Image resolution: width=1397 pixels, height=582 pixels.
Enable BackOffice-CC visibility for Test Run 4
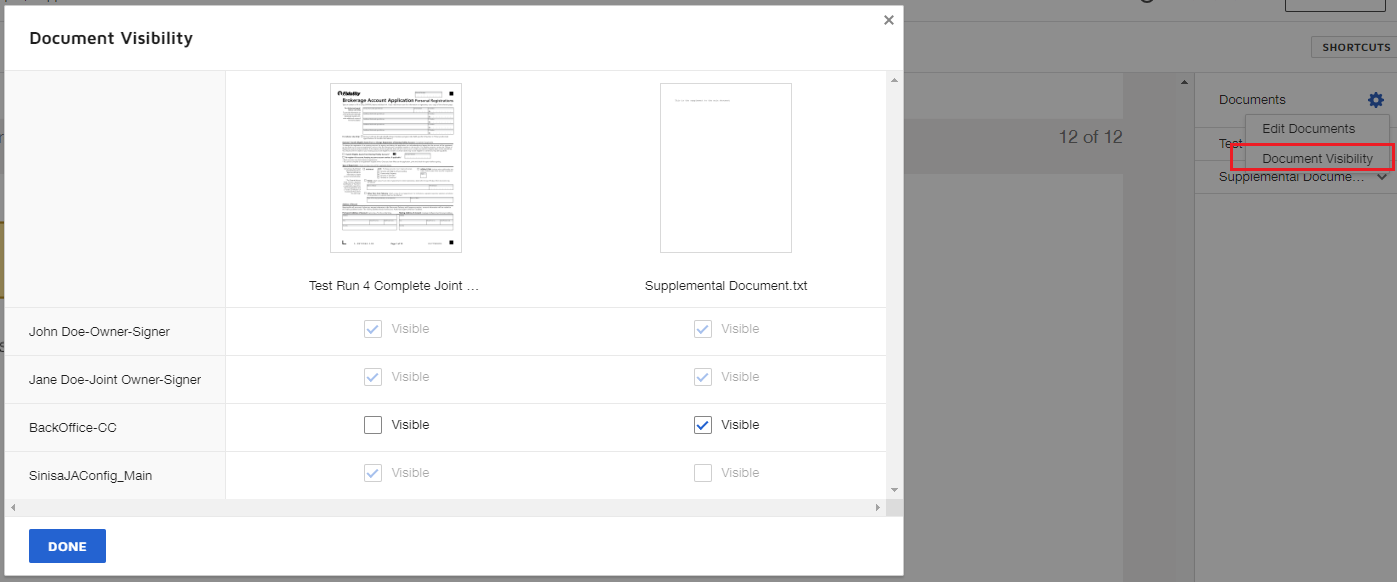point(373,425)
